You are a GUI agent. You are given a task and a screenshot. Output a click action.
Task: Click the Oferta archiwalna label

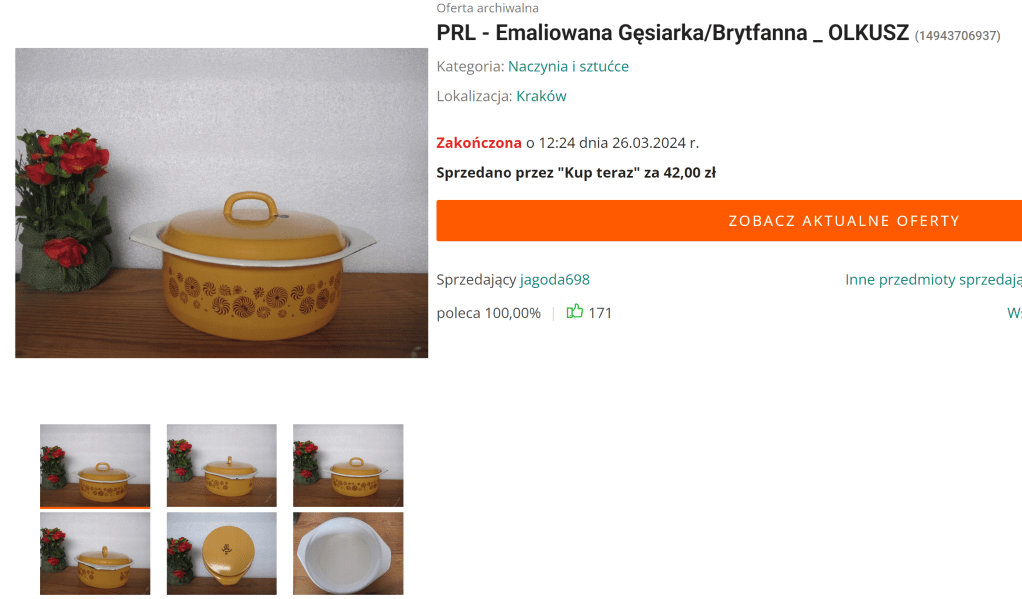[488, 8]
